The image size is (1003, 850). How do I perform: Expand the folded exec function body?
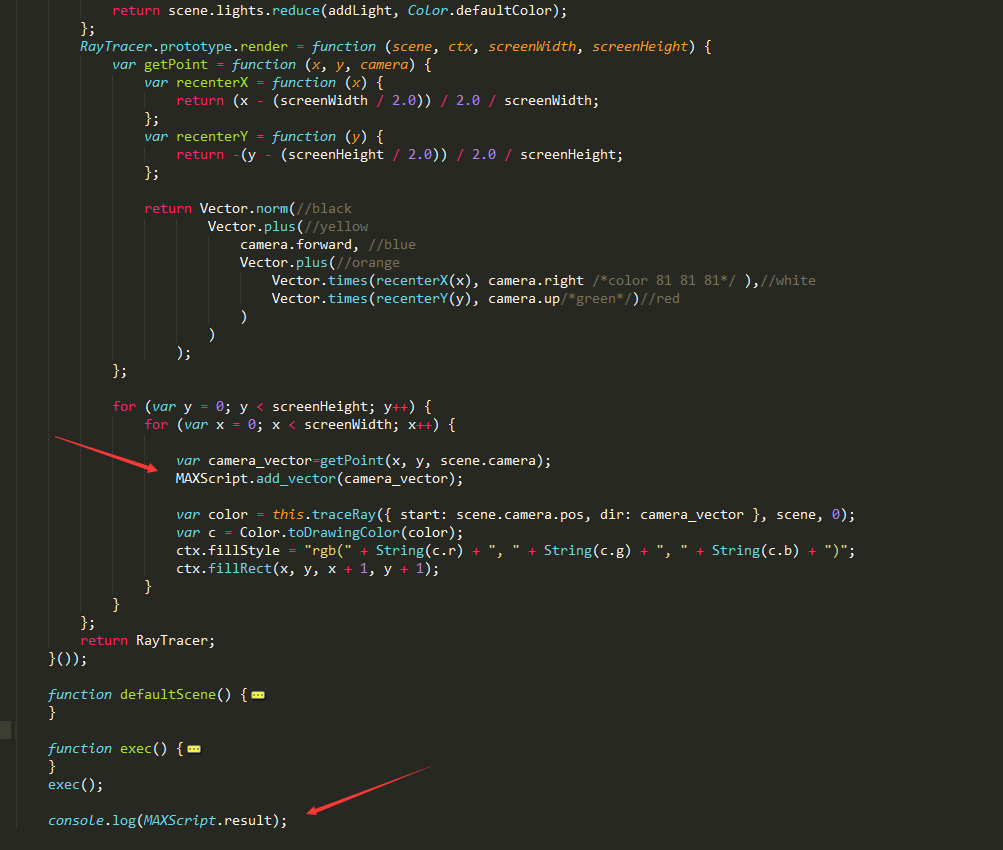point(194,749)
